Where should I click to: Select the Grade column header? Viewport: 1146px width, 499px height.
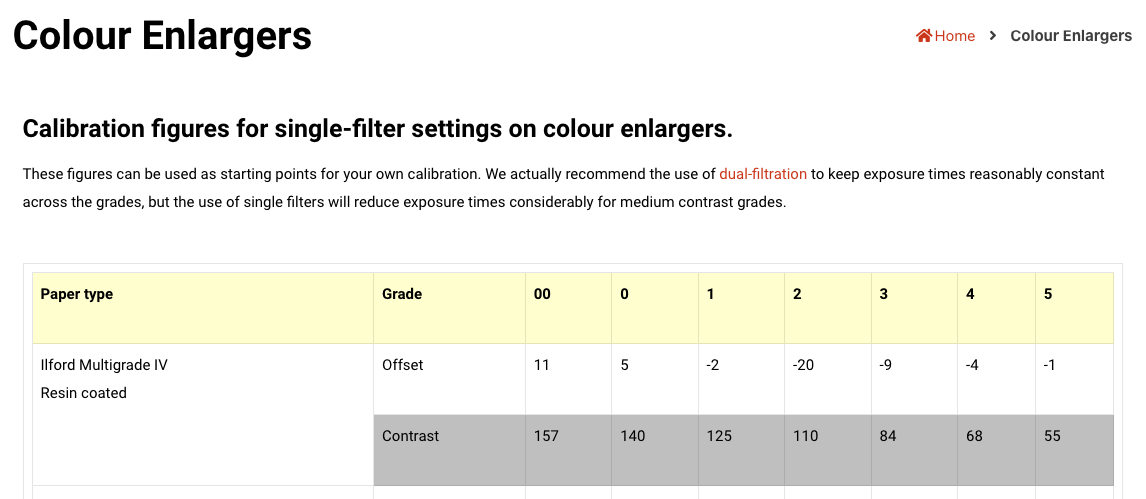(x=402, y=294)
